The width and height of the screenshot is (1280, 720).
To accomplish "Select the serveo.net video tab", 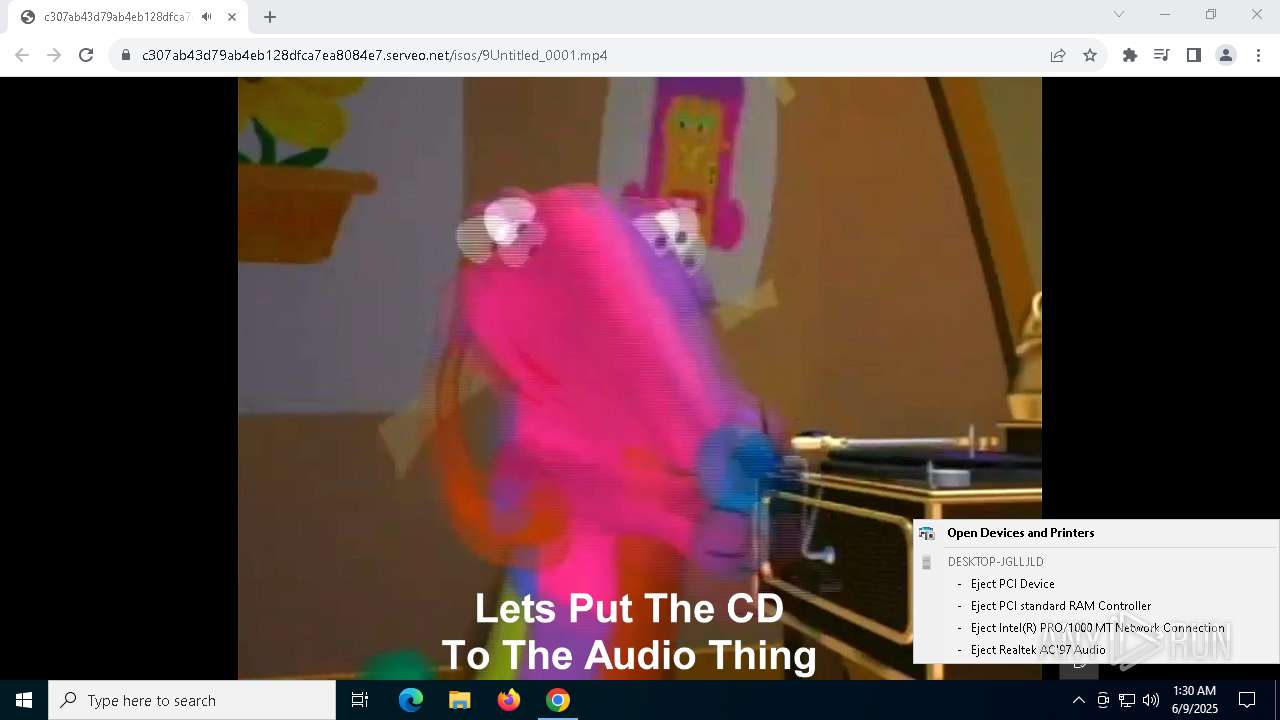I will pyautogui.click(x=128, y=17).
